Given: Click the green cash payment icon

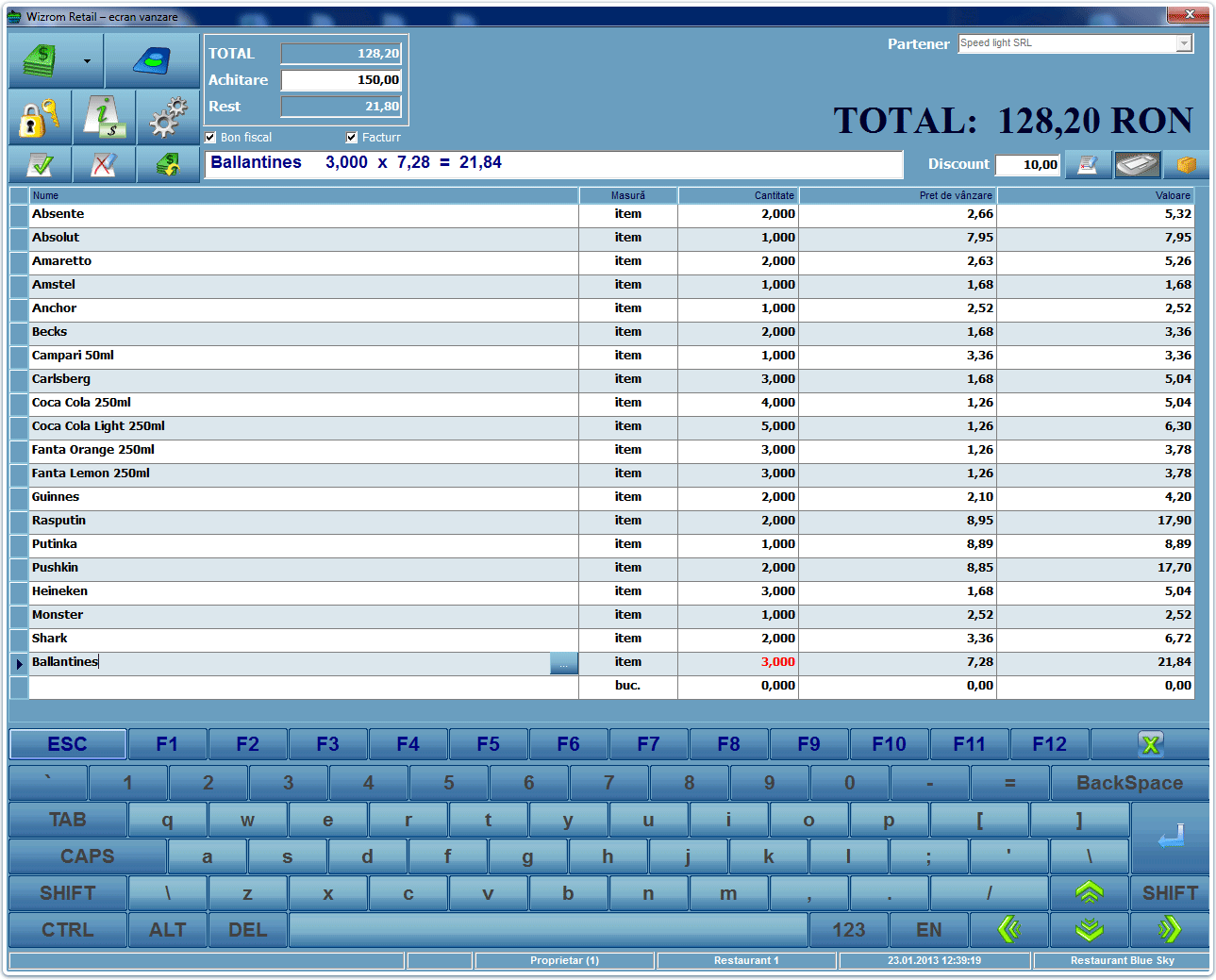Looking at the screenshot, I should [40, 61].
